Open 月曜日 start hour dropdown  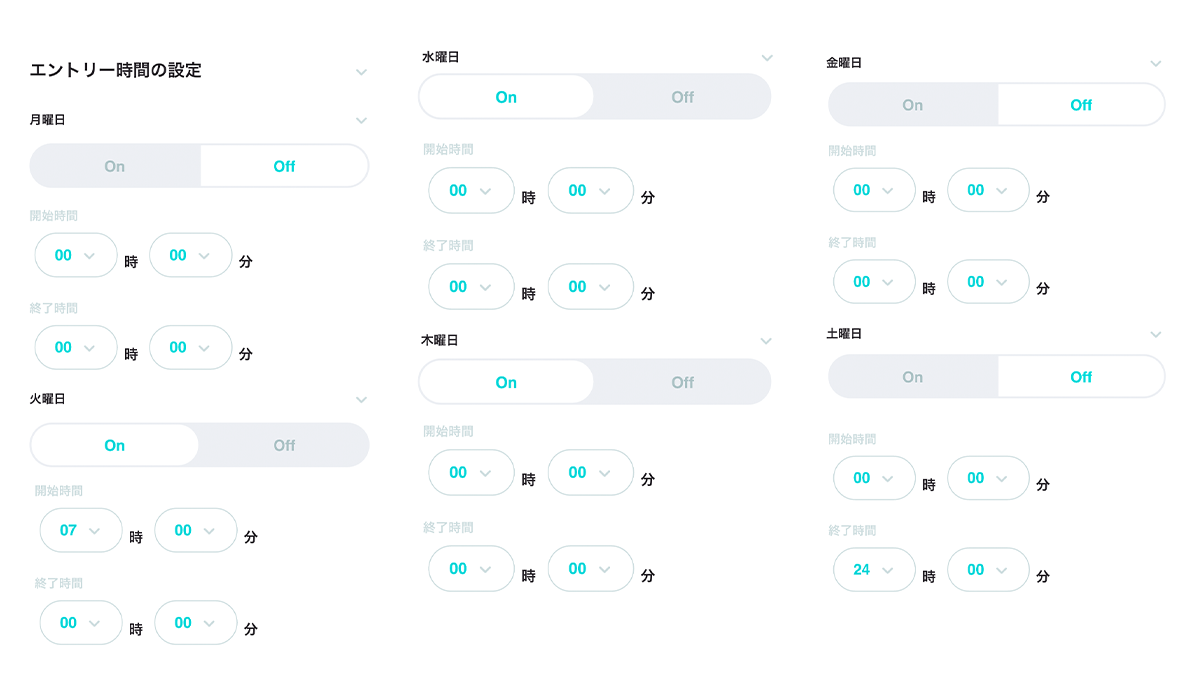tap(76, 255)
